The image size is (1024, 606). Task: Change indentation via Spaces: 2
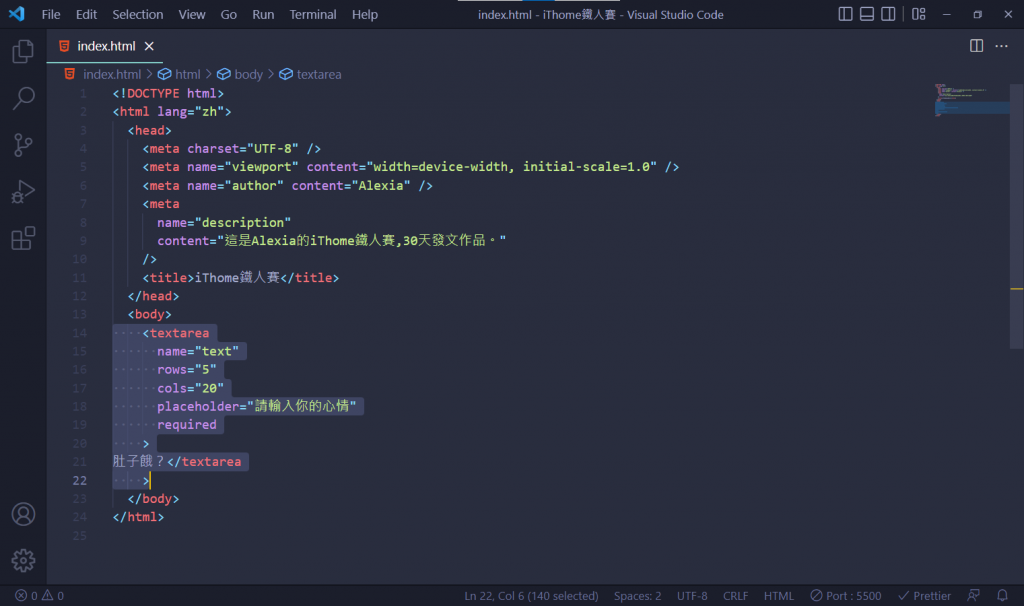point(637,596)
